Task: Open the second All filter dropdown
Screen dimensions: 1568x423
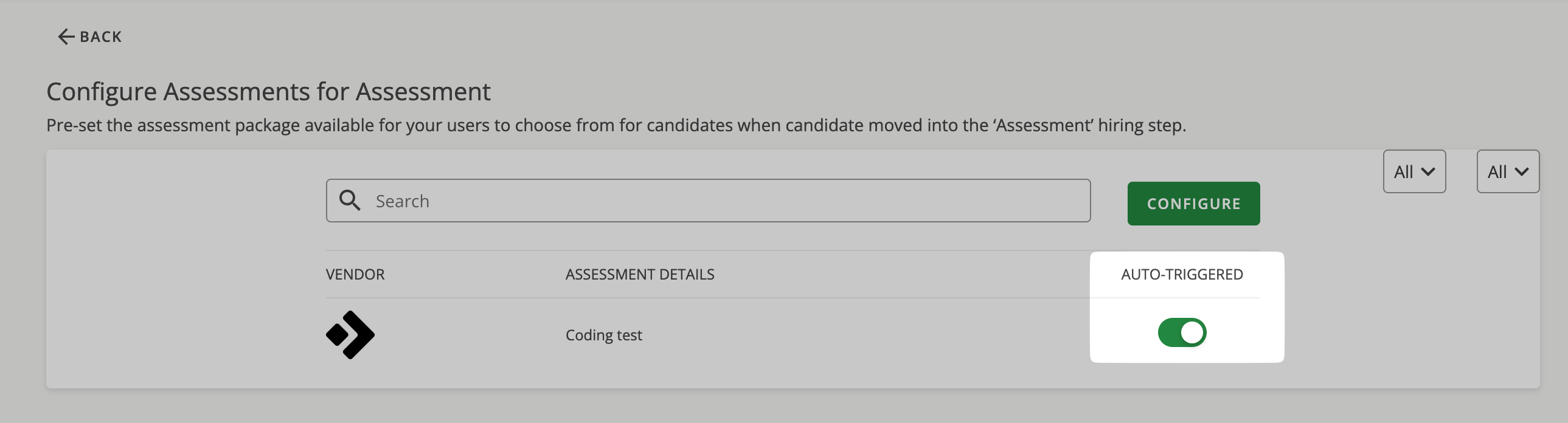Action: pos(1508,171)
